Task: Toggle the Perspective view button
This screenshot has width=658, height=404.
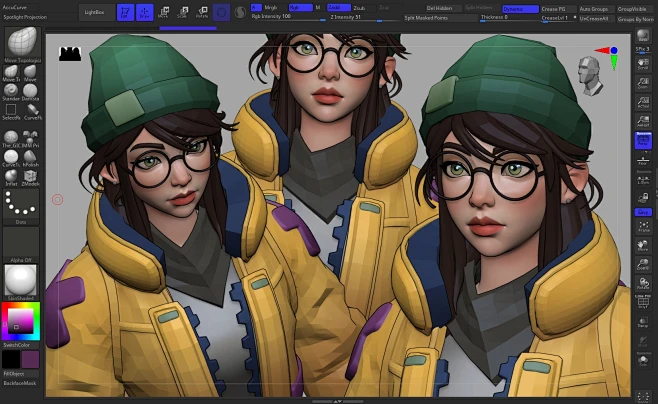Action: pos(643,140)
